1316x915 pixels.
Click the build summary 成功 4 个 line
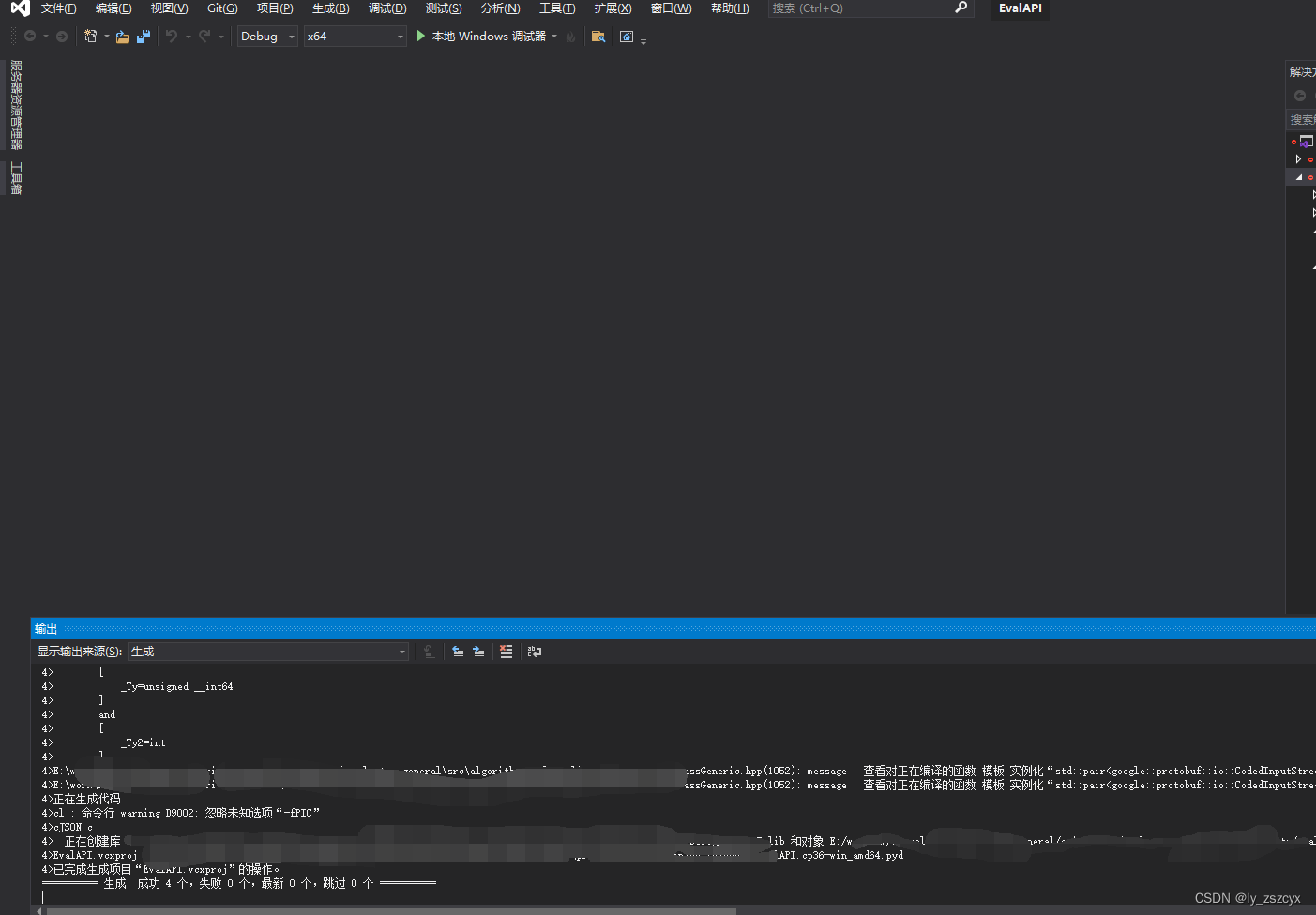coord(239,884)
